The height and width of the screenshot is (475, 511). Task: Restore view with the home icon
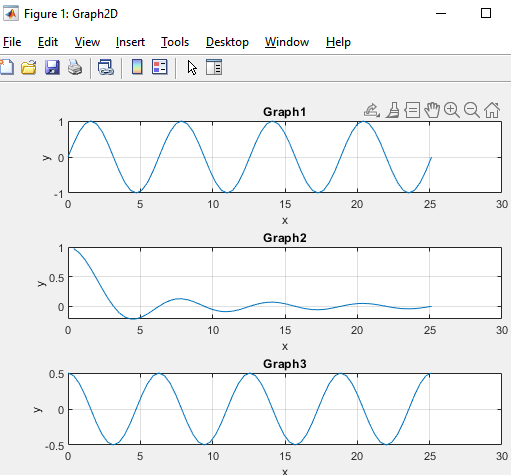[x=492, y=110]
